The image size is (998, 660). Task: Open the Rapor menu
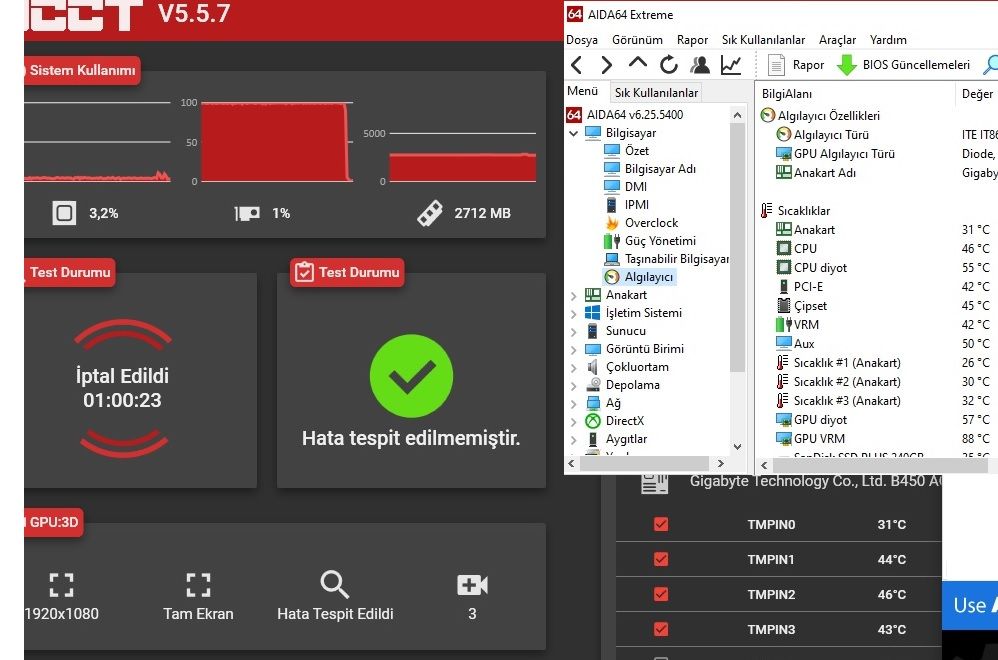[692, 39]
